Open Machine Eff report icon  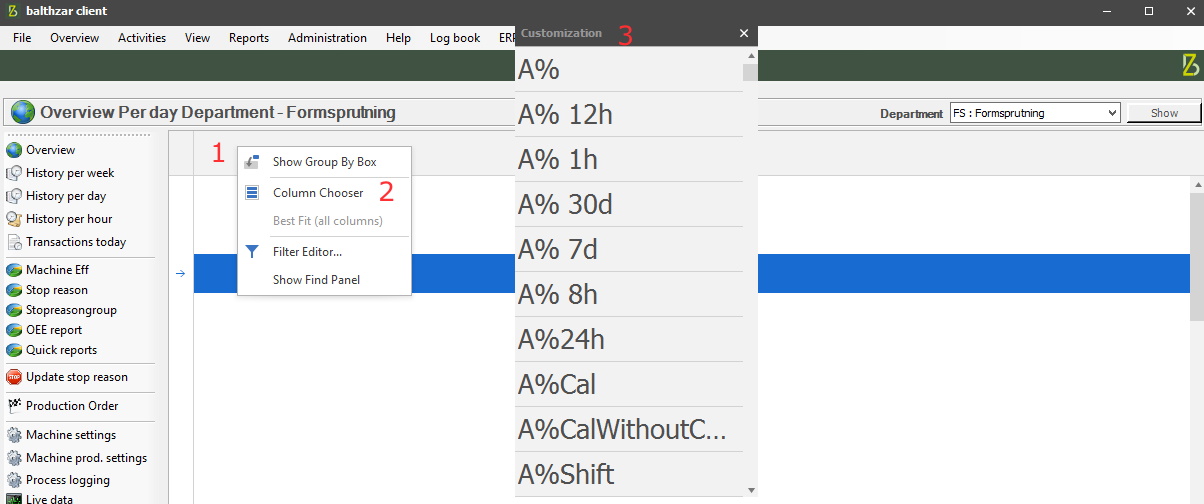click(14, 270)
